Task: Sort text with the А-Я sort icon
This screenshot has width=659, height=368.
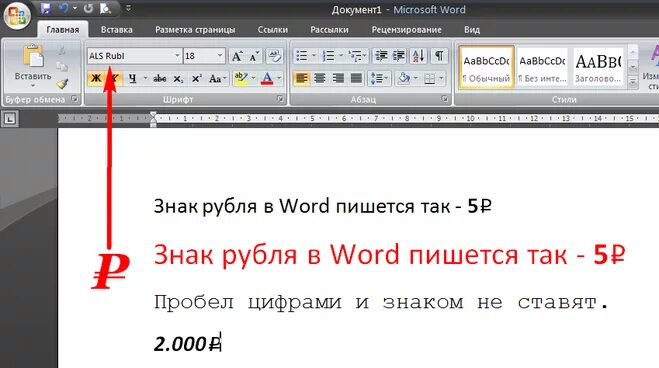Action: (419, 56)
